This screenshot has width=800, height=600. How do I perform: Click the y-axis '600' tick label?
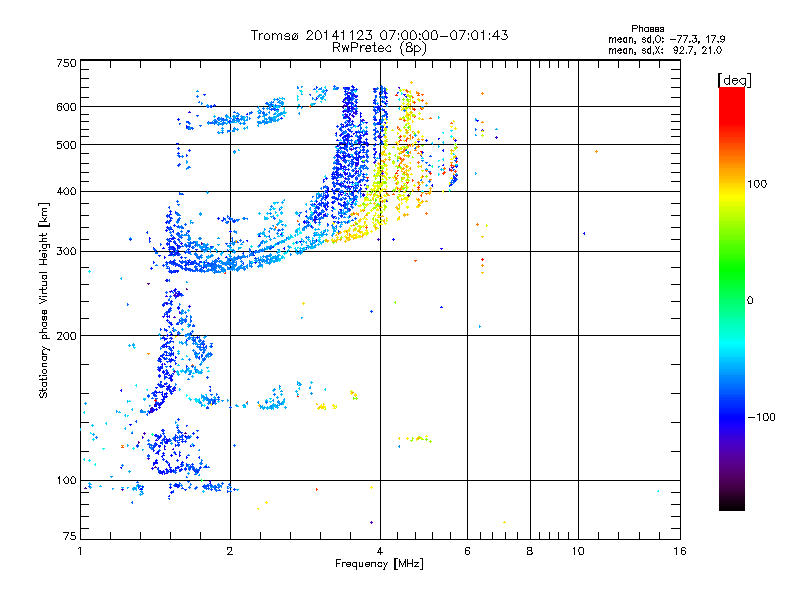click(66, 107)
